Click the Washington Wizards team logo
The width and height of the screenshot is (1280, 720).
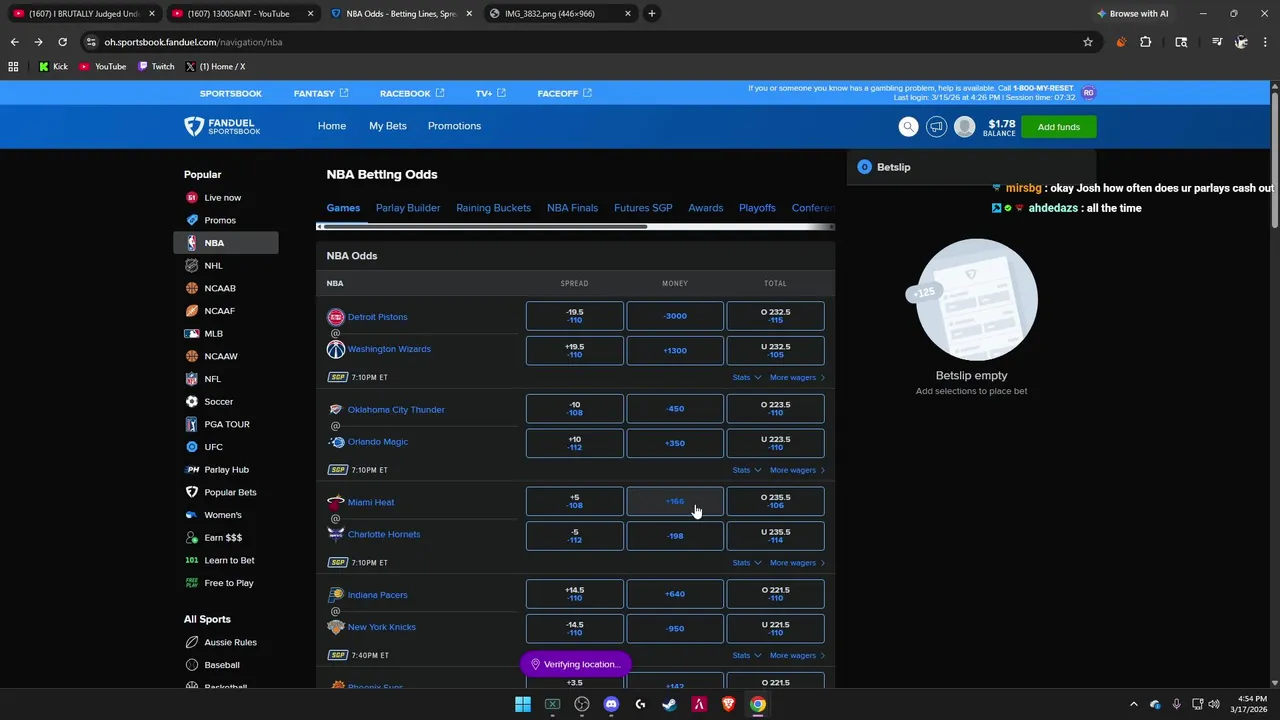(335, 349)
